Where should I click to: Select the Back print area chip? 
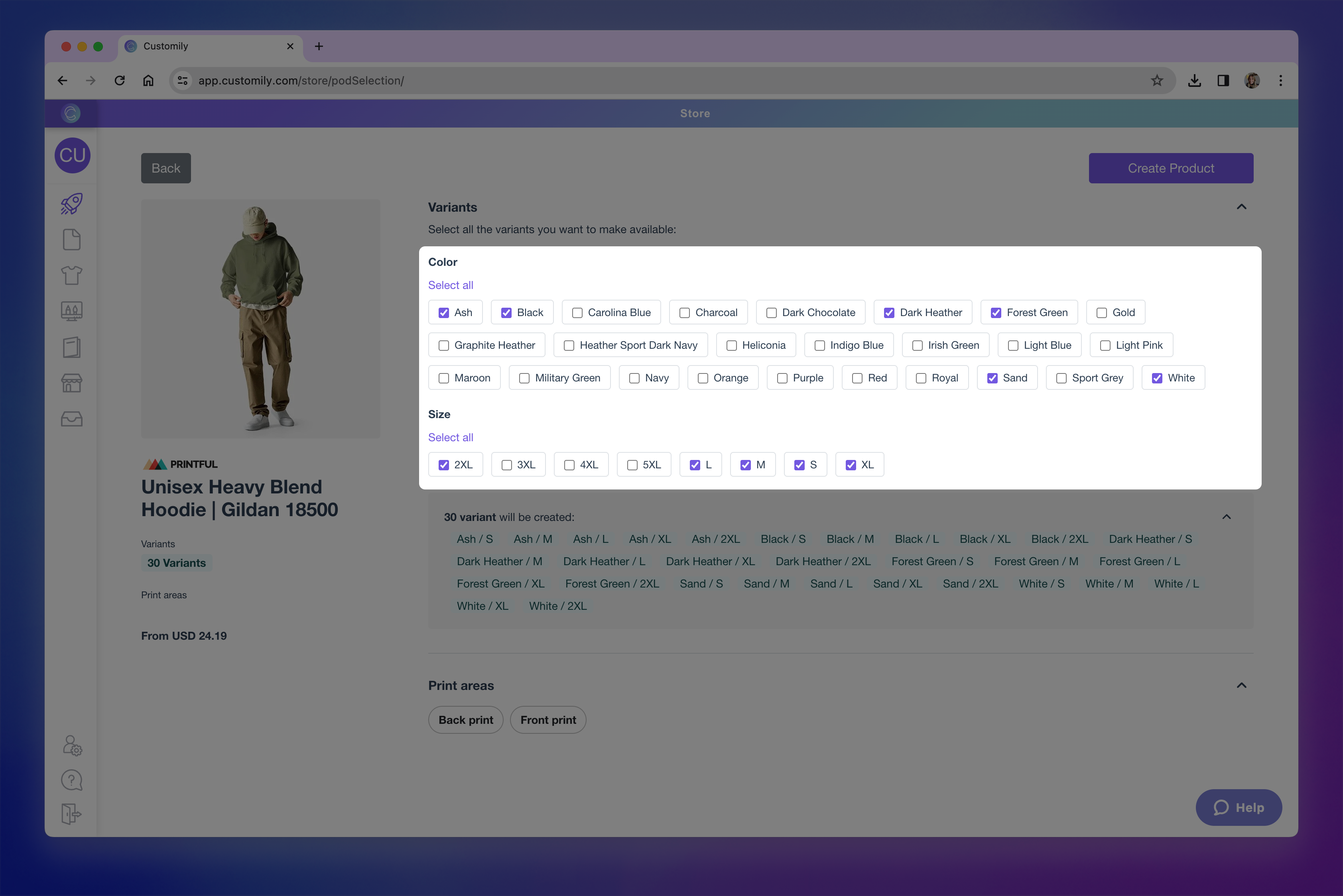[465, 720]
